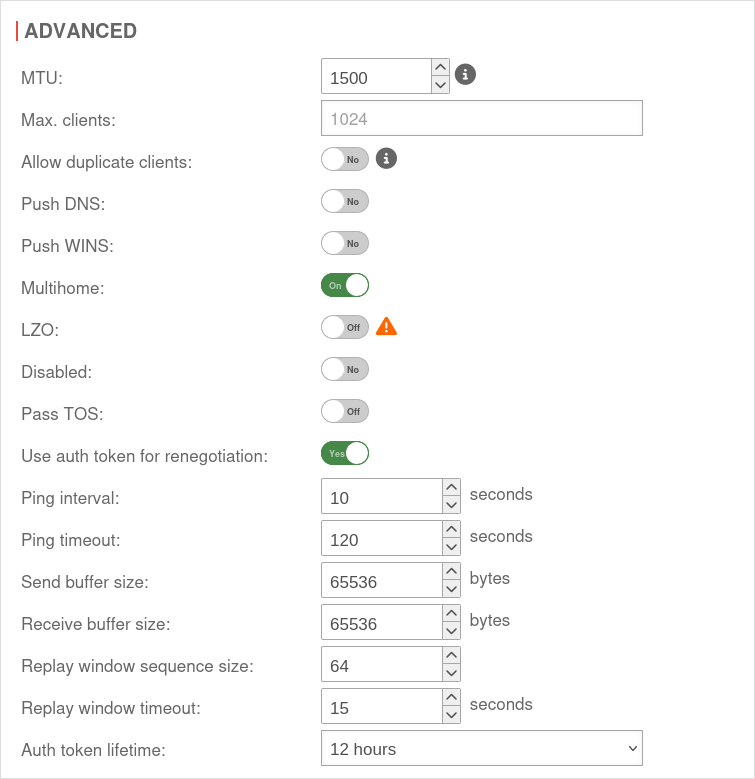Switch on the Pass TOS toggle
The image size is (755, 779).
345,411
